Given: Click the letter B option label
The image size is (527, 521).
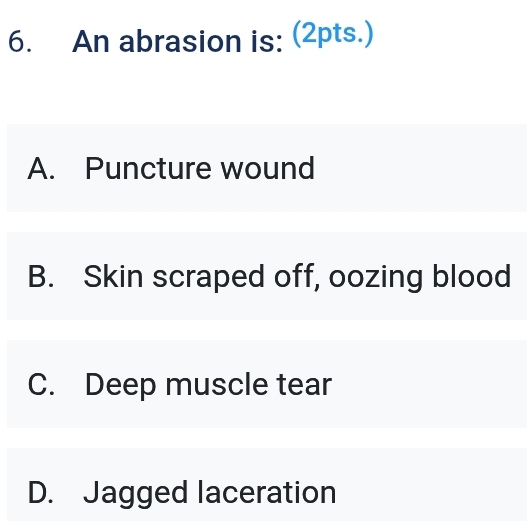Looking at the screenshot, I should pos(41,276).
